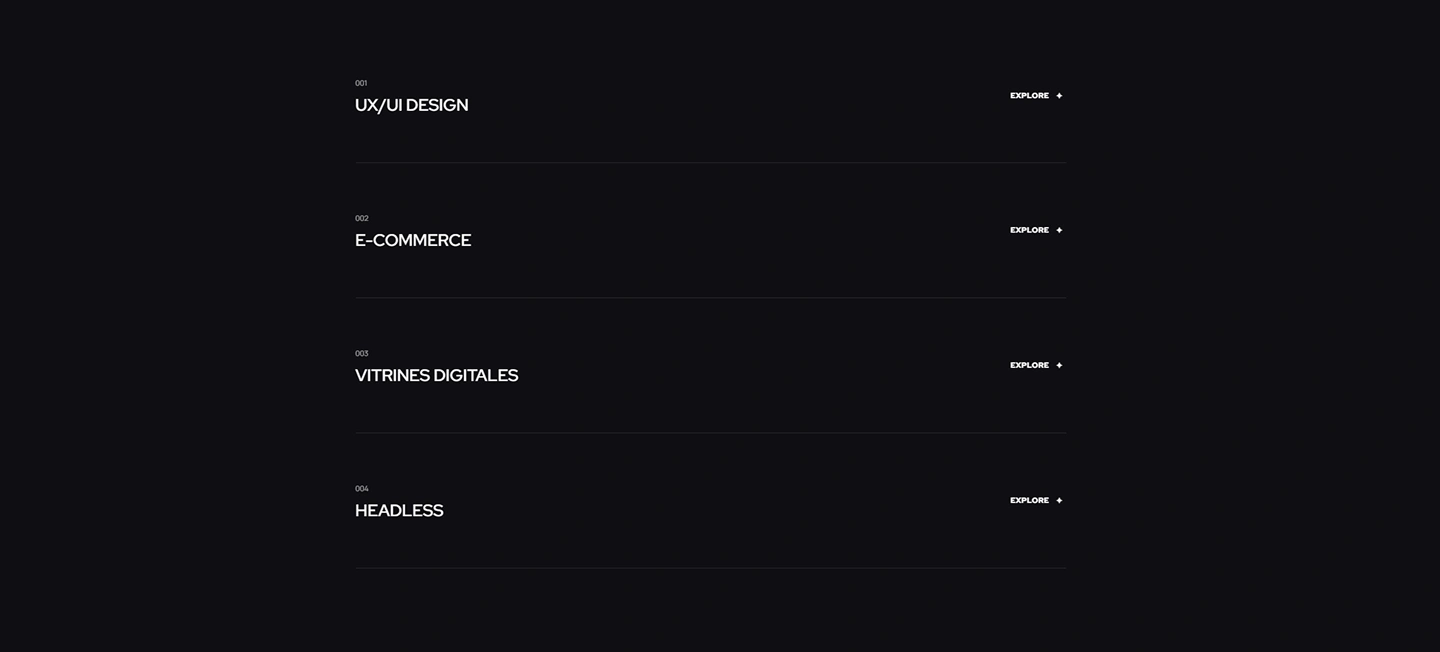
Task: Click the divider beneath Vitrines Digitales
Action: click(x=710, y=432)
